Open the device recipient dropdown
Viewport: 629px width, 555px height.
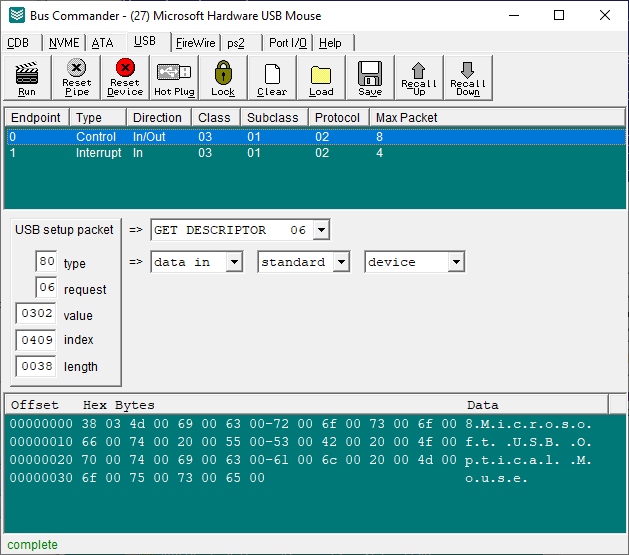[x=455, y=262]
